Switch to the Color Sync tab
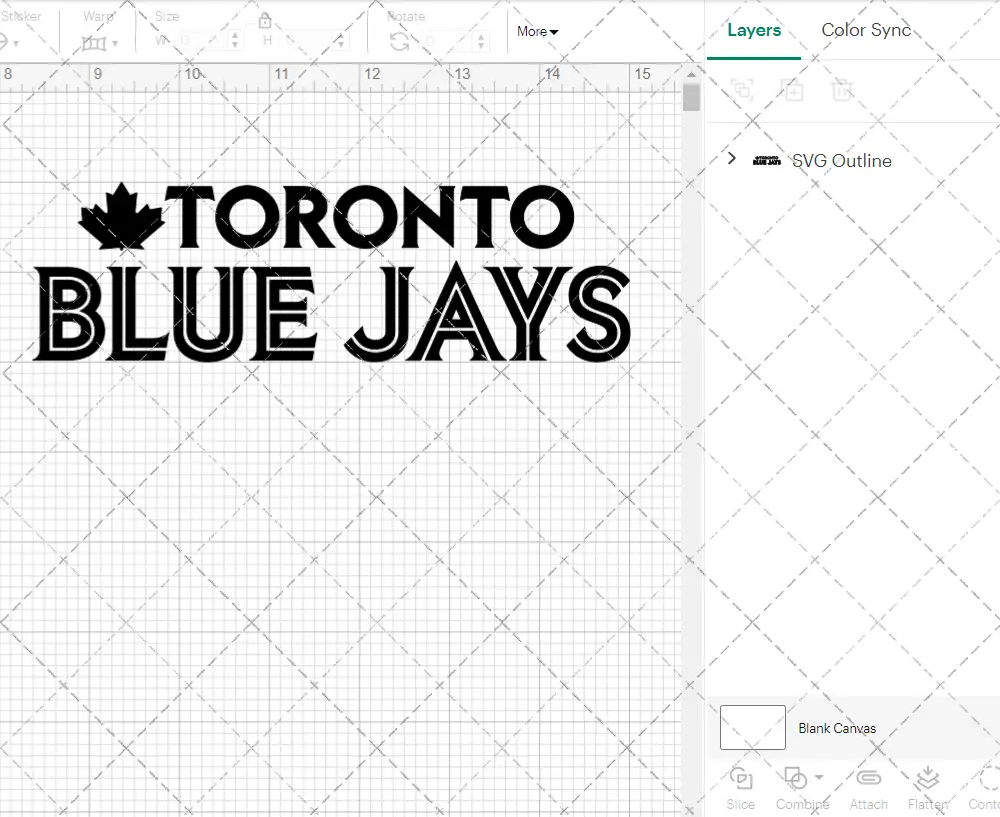 point(866,30)
